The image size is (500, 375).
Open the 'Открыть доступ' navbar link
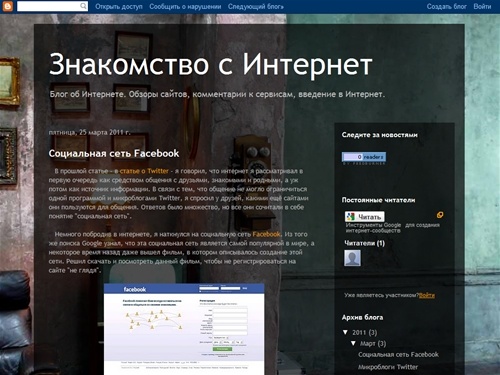point(119,6)
